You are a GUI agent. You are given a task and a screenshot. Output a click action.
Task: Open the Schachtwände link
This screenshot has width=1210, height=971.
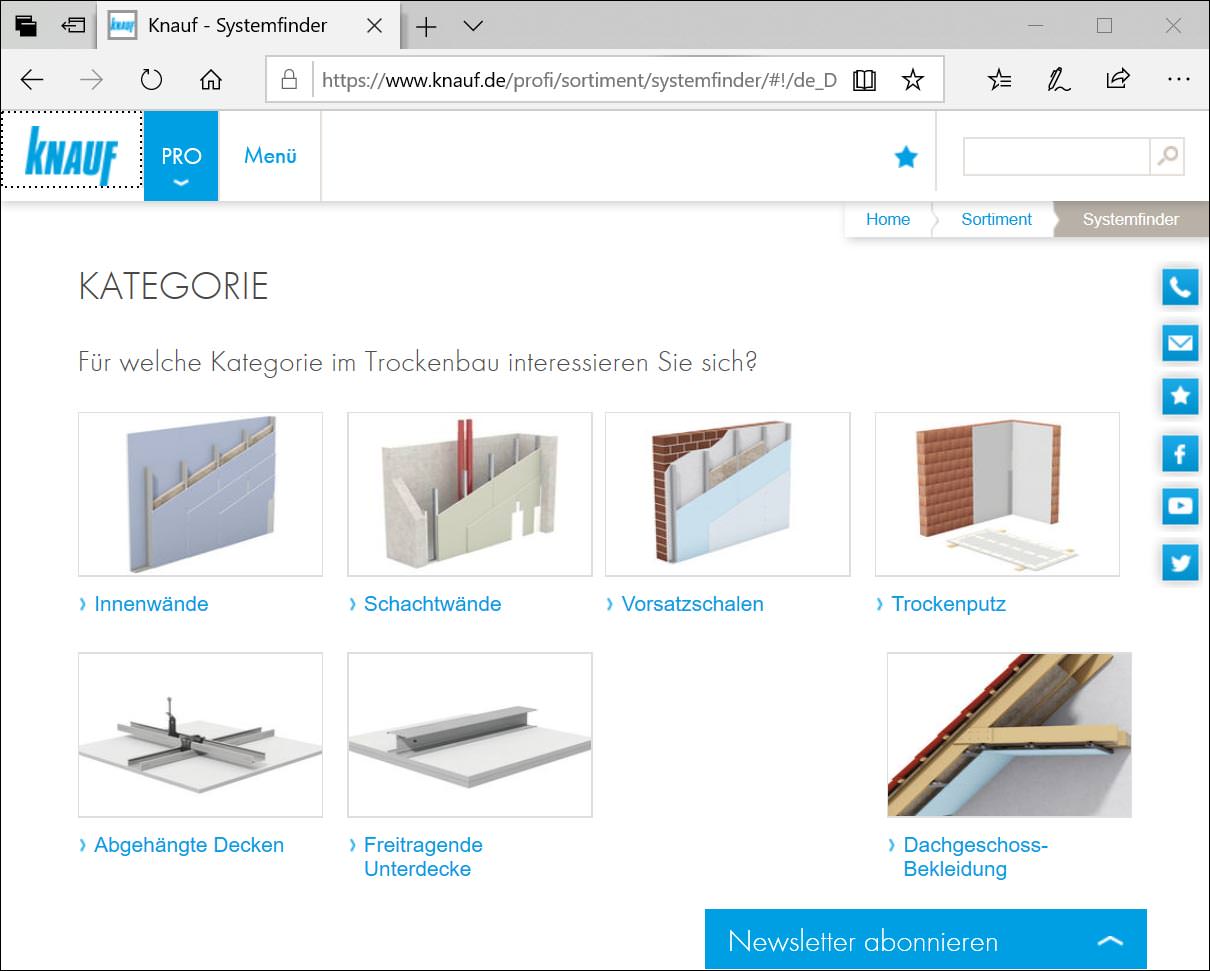click(x=432, y=604)
